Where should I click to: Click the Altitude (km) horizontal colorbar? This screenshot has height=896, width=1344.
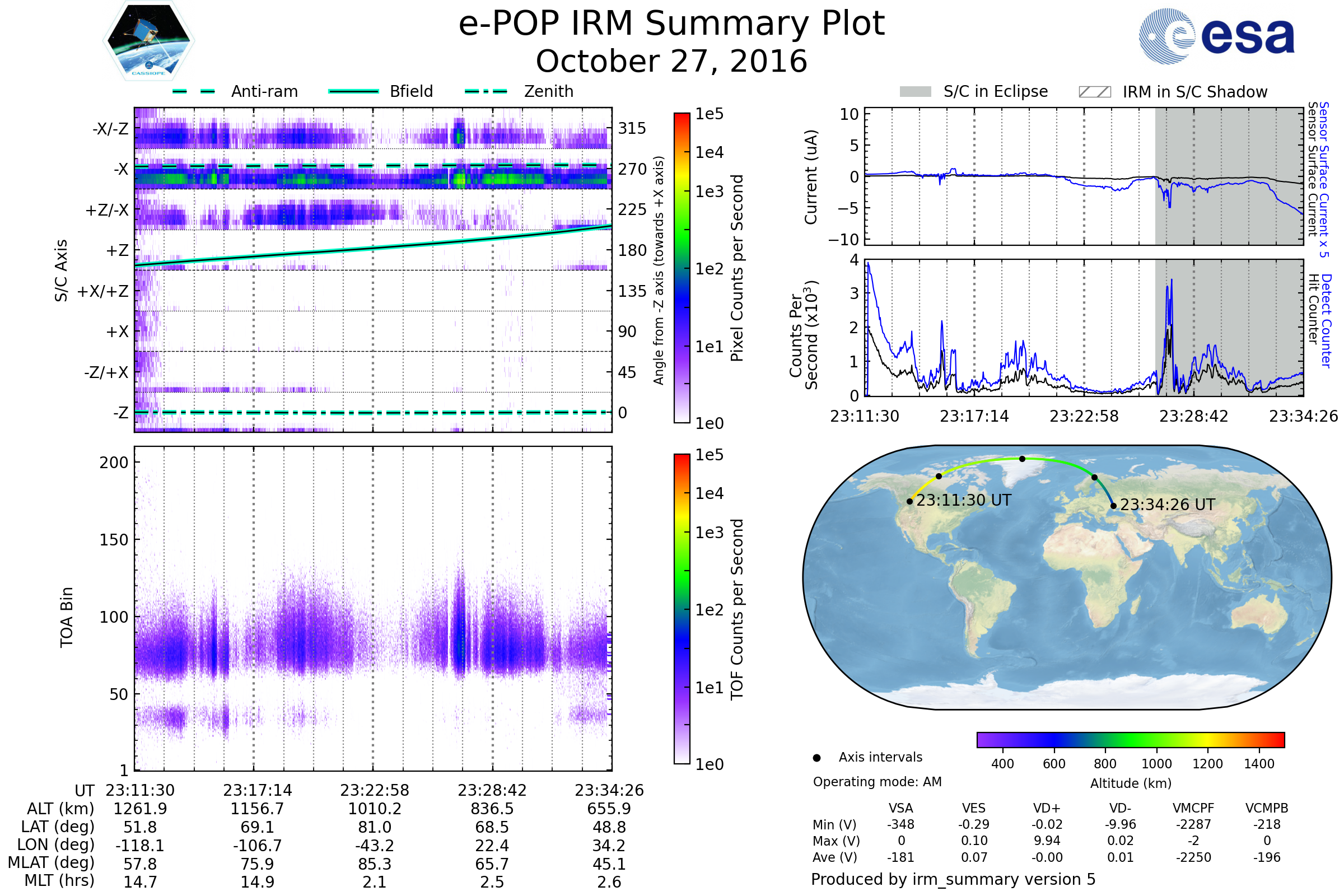pyautogui.click(x=1130, y=739)
